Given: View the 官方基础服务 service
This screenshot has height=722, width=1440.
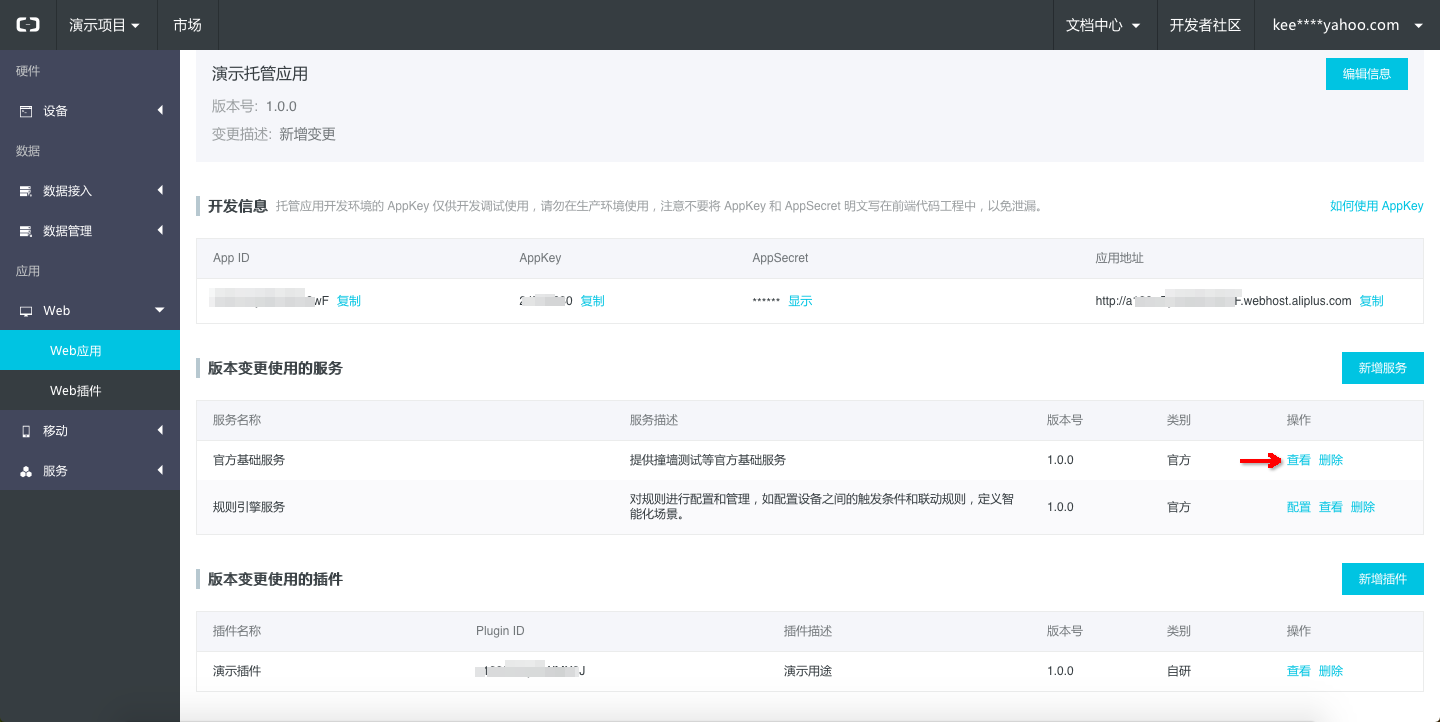Looking at the screenshot, I should pyautogui.click(x=1298, y=460).
